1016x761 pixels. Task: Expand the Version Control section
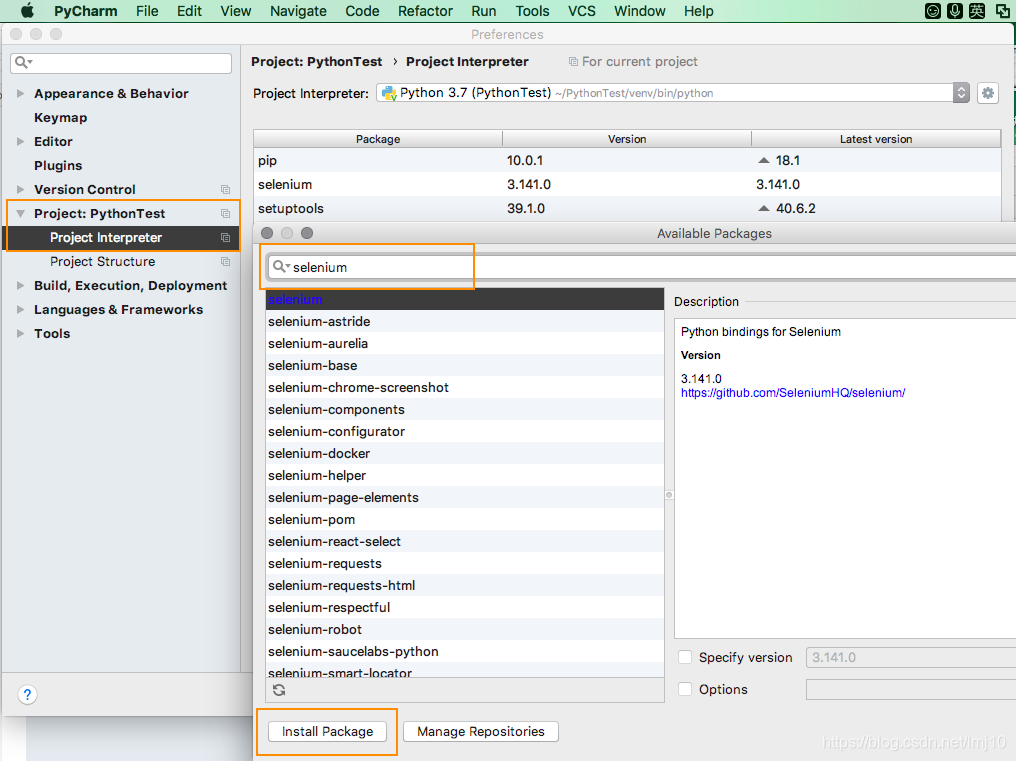tap(20, 189)
